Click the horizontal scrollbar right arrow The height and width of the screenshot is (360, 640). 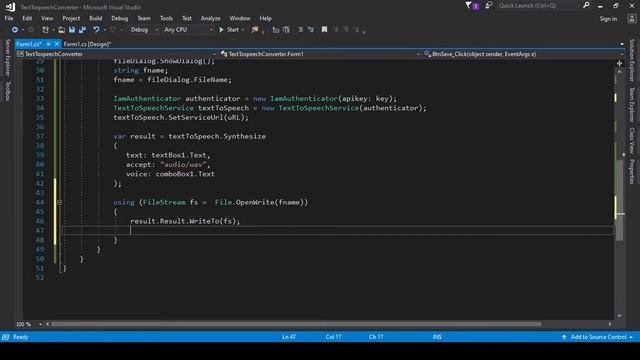[x=610, y=324]
